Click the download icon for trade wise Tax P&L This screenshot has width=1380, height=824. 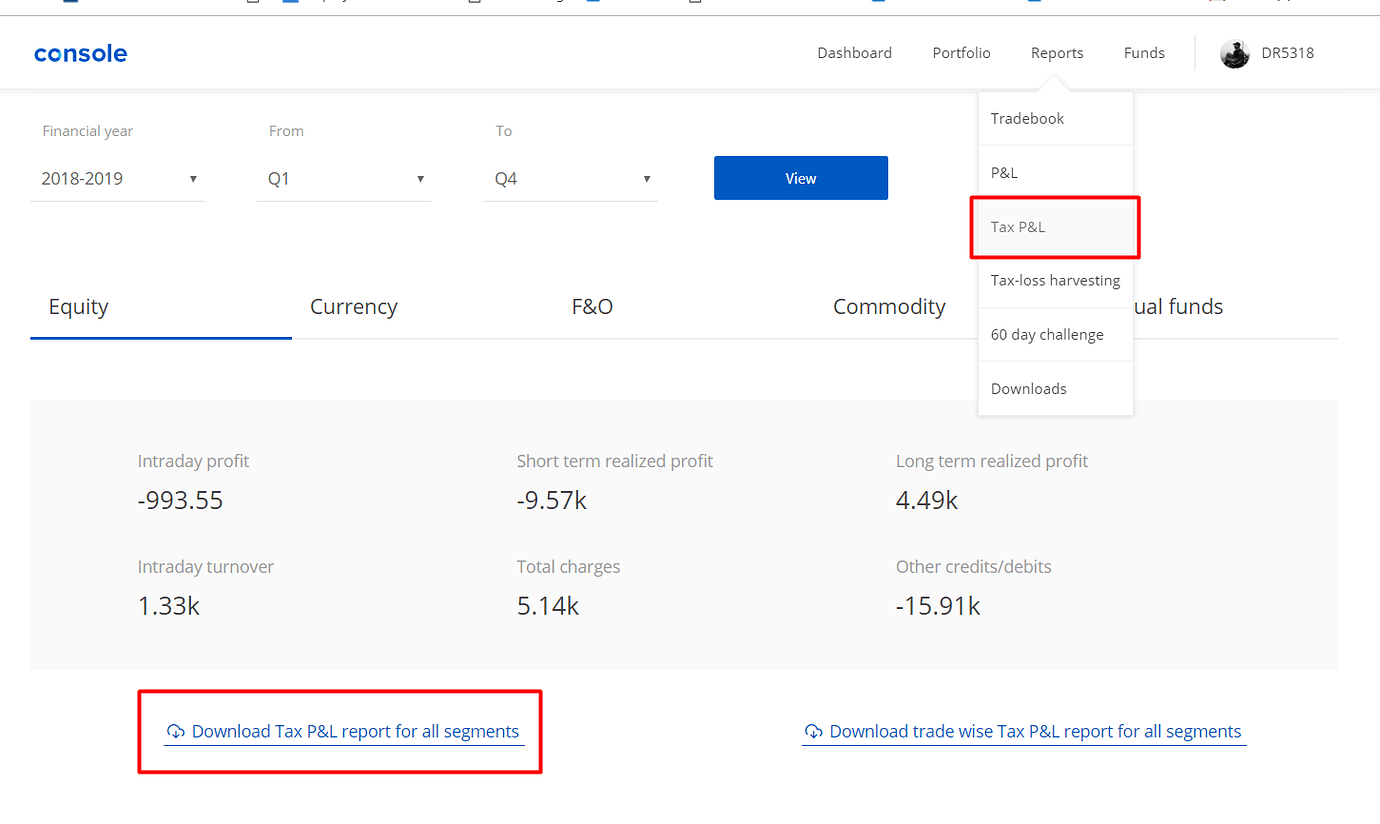813,731
